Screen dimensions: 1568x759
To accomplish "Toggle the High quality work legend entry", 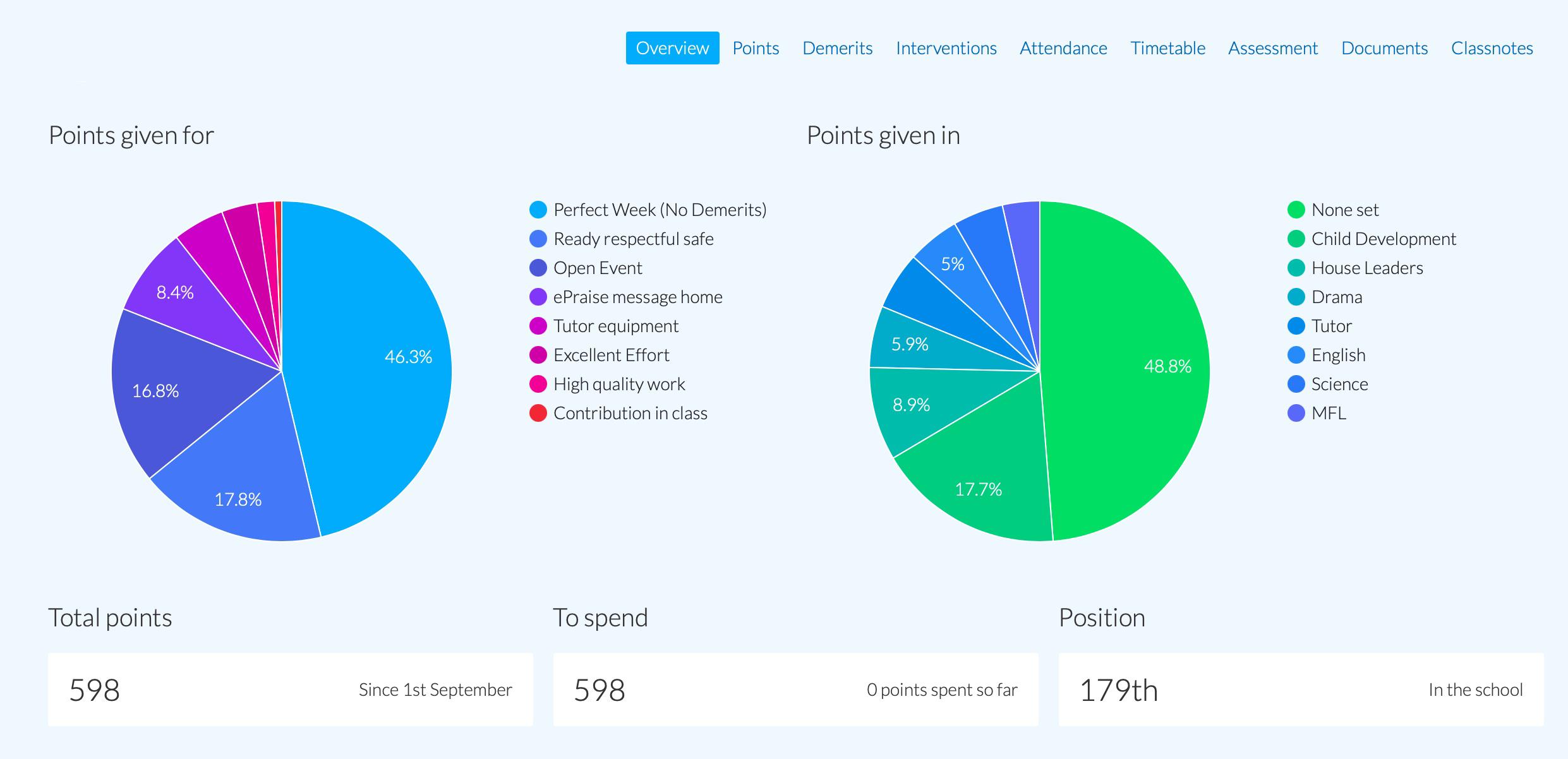I will pyautogui.click(x=618, y=383).
